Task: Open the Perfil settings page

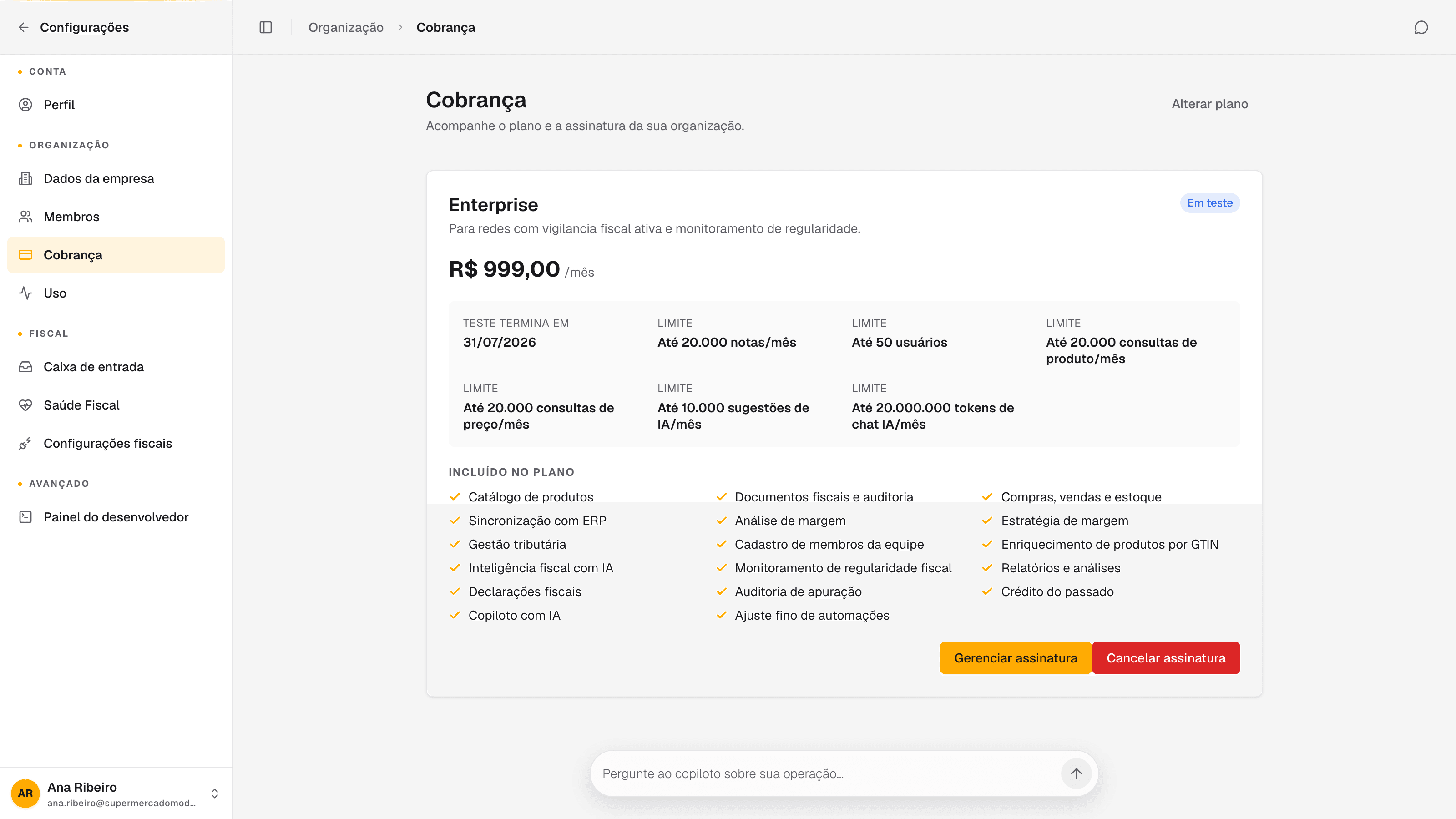Action: (x=116, y=105)
